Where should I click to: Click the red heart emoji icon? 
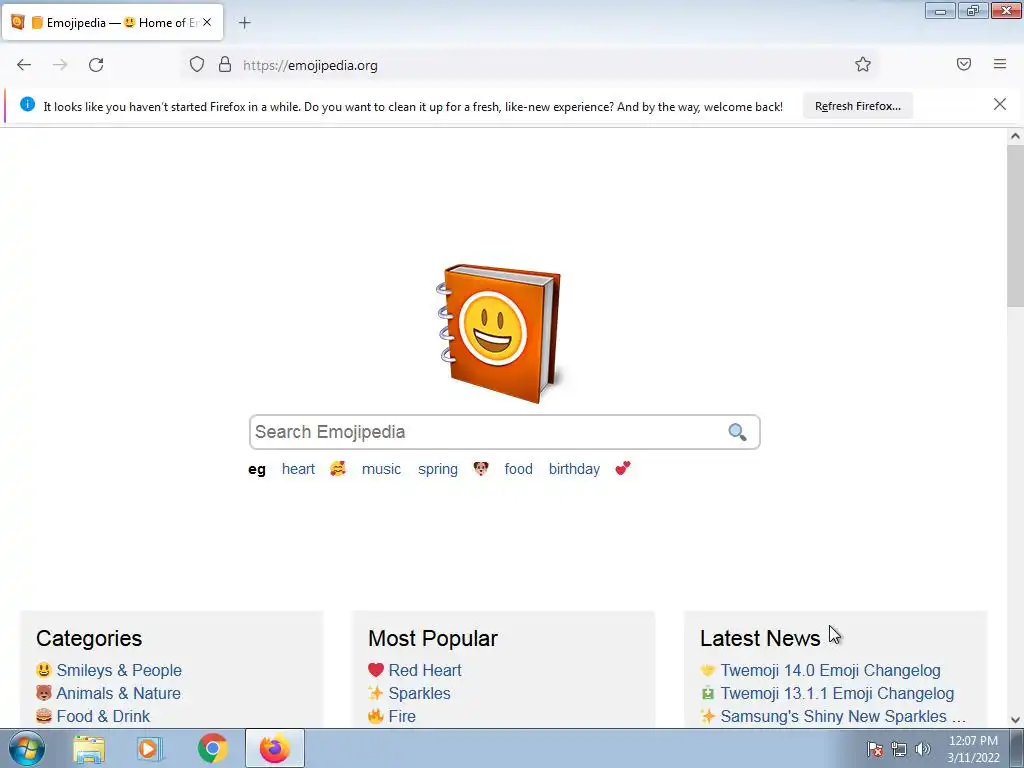[x=376, y=669]
